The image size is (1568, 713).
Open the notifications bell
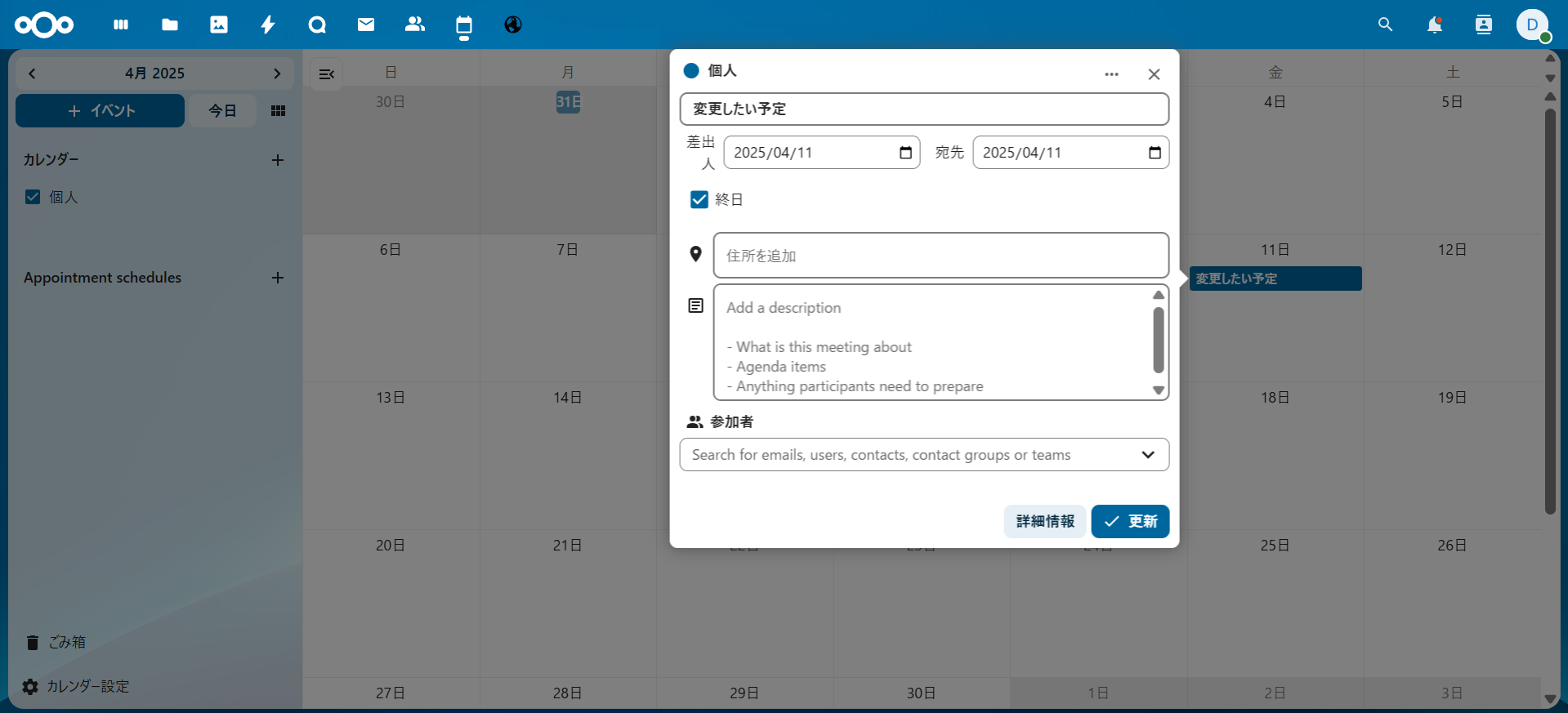pos(1434,25)
